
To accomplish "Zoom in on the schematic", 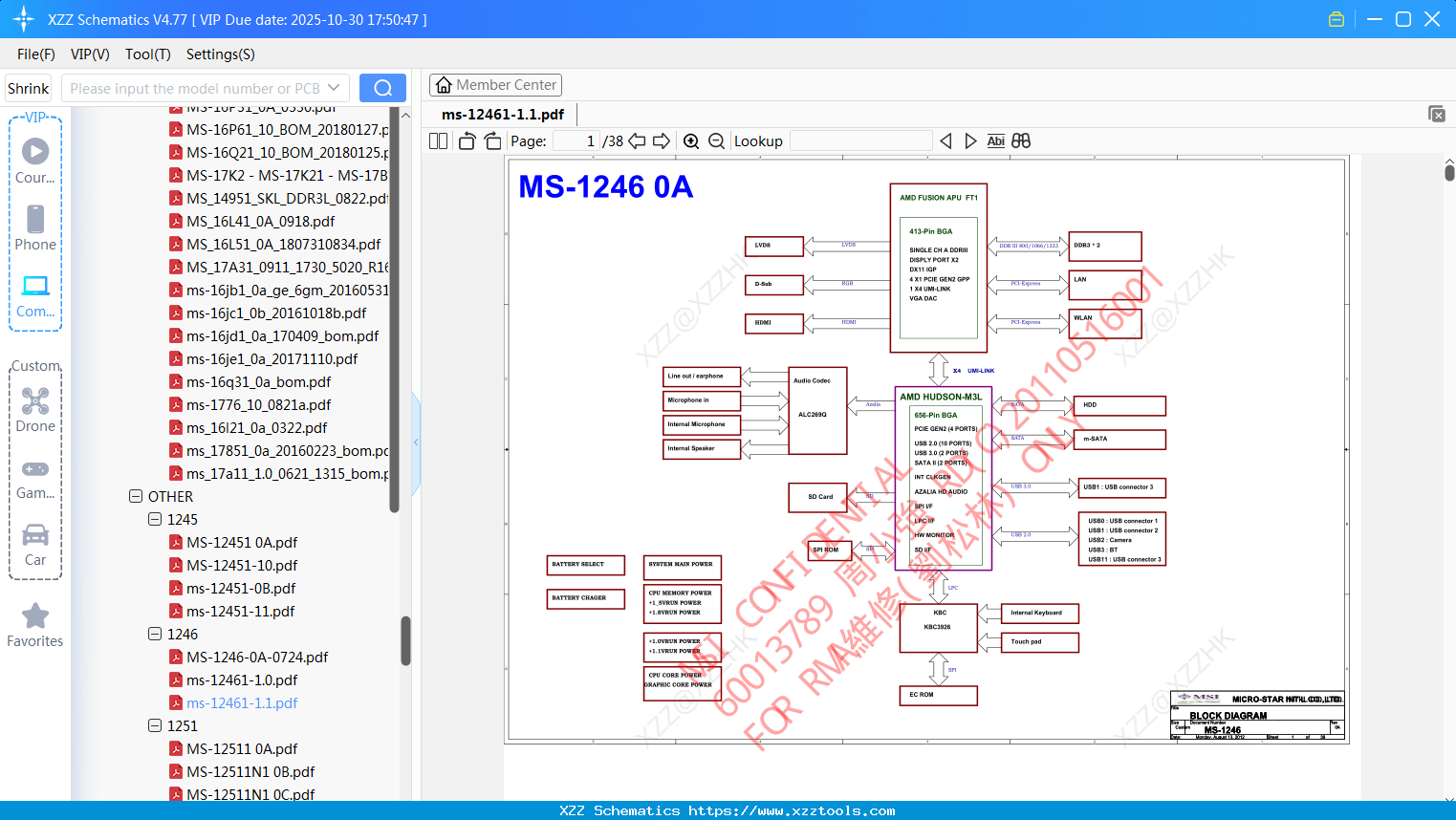I will (691, 141).
